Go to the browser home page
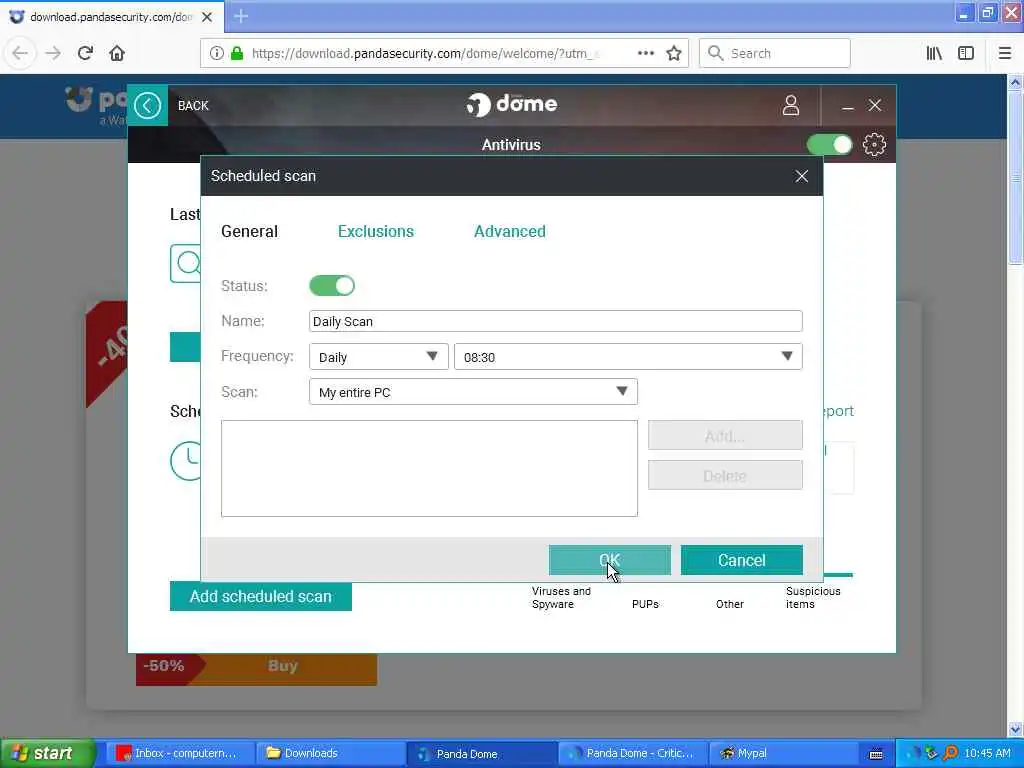Viewport: 1024px width, 768px height. 117,53
